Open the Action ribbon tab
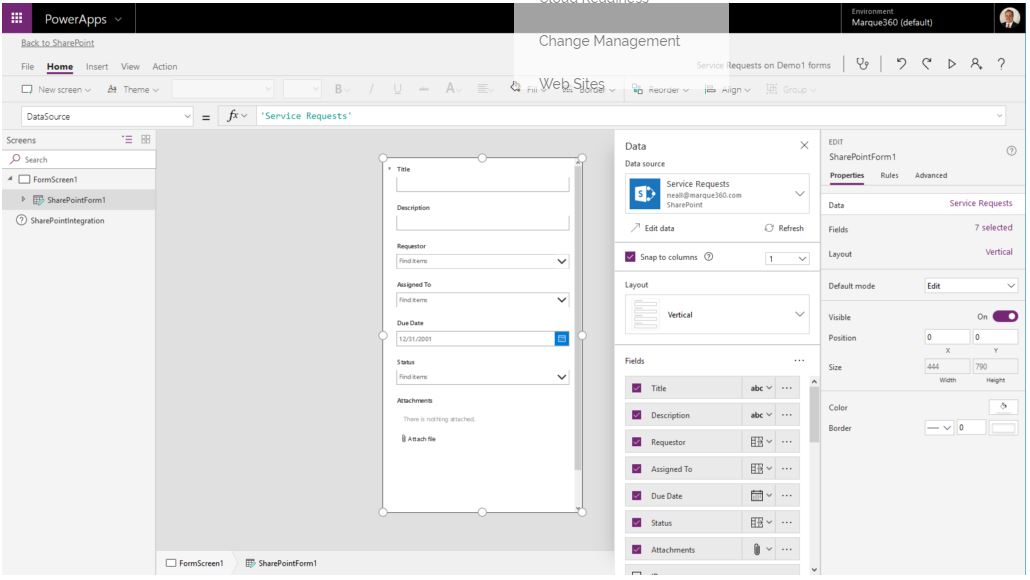The height and width of the screenshot is (580, 1030). 164,66
